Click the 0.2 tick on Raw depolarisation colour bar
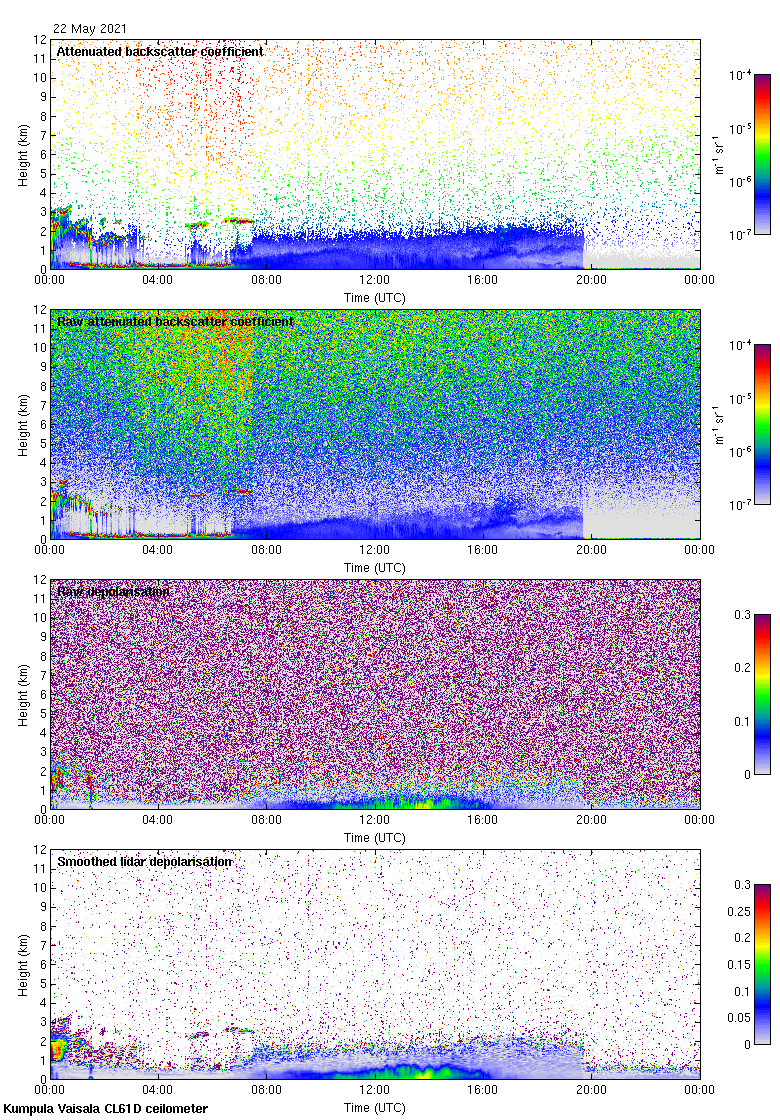The height and width of the screenshot is (1120, 780). [743, 668]
